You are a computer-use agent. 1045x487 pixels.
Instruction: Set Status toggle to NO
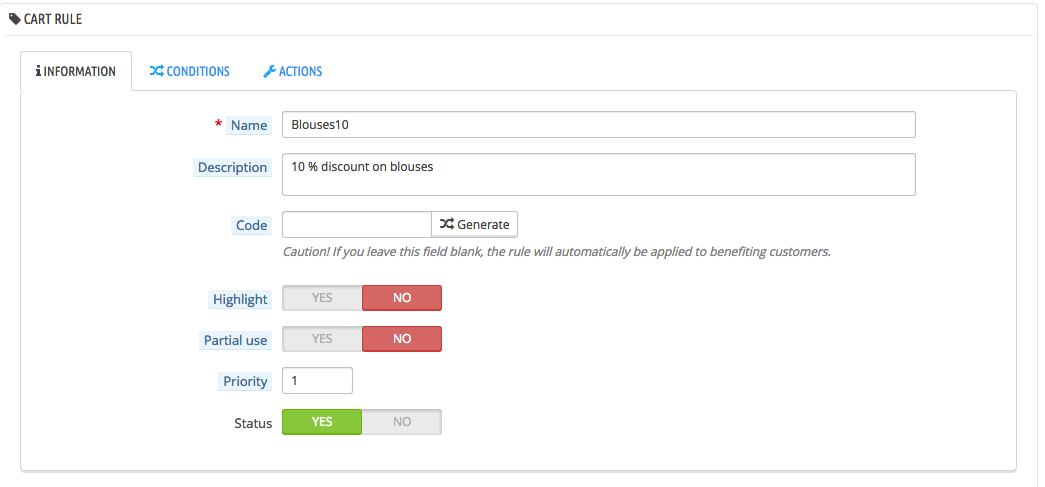(402, 422)
